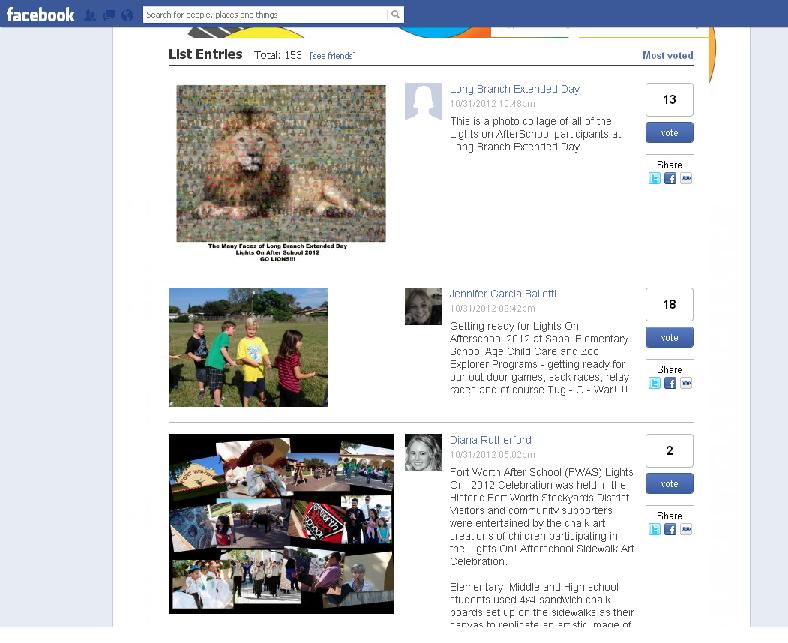This screenshot has height=643, width=788.
Task: Vote for Jennifer Garcia's entry
Action: [669, 338]
